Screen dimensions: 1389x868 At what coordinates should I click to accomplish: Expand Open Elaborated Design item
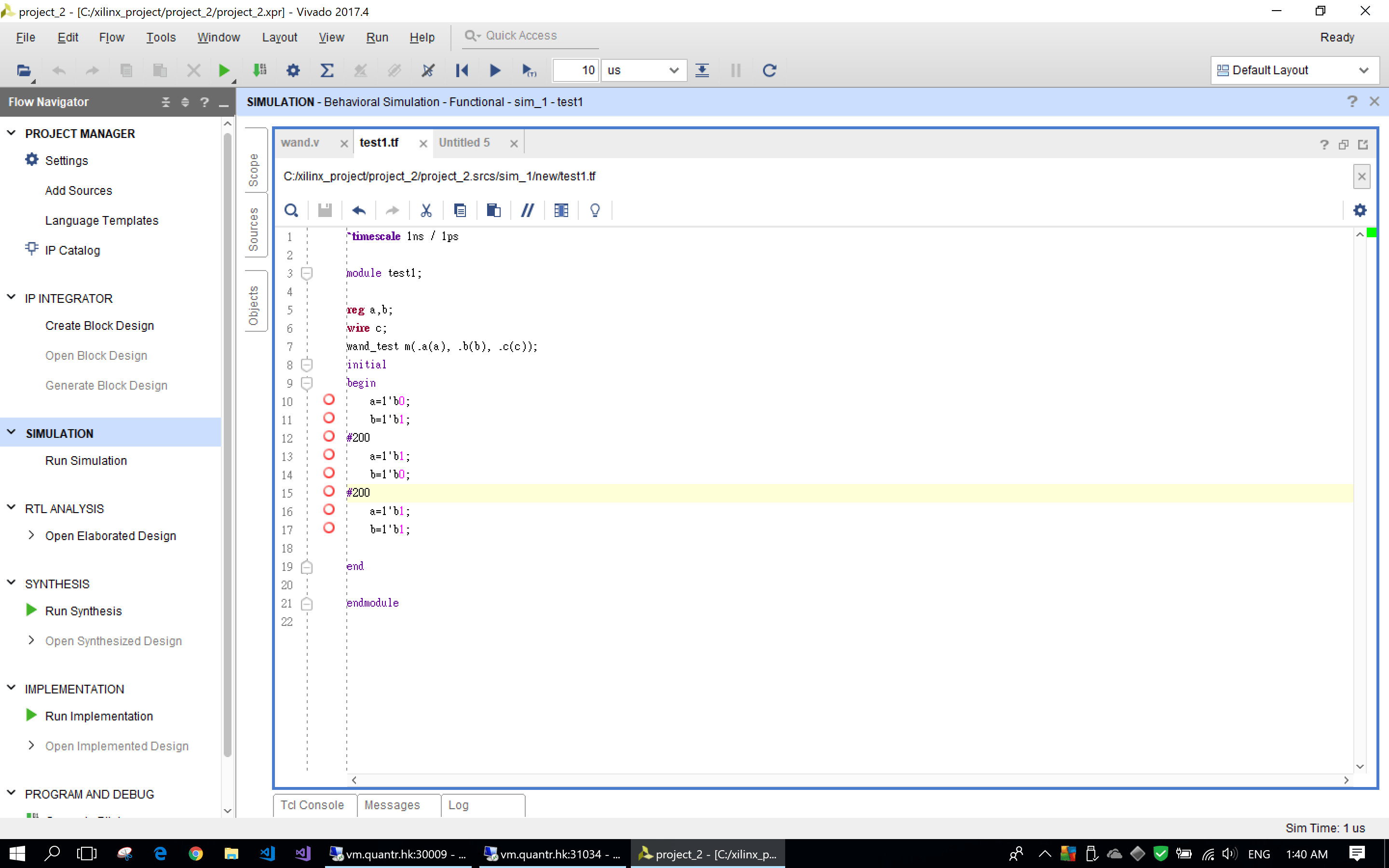(x=31, y=535)
